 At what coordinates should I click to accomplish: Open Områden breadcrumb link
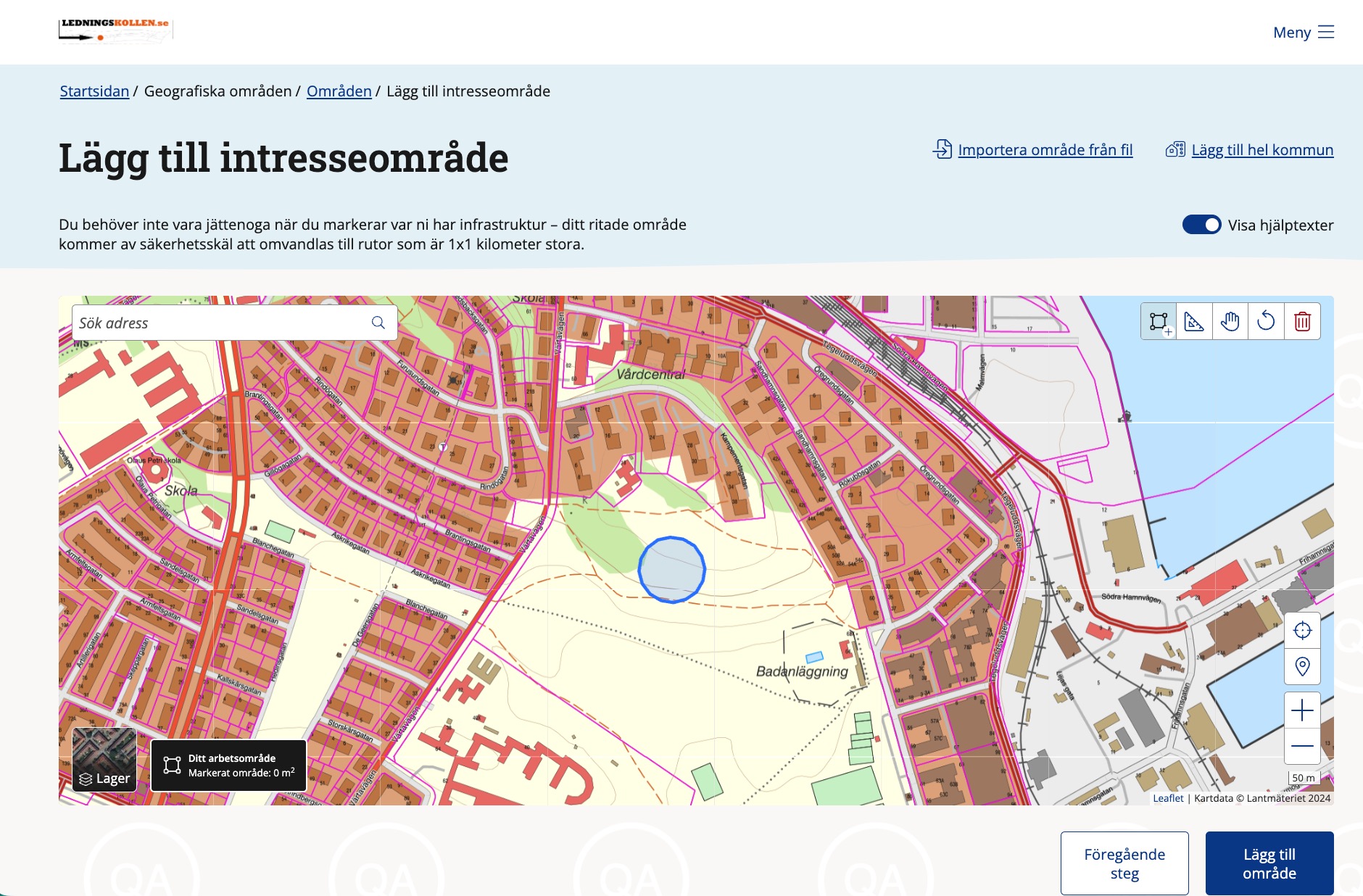339,91
